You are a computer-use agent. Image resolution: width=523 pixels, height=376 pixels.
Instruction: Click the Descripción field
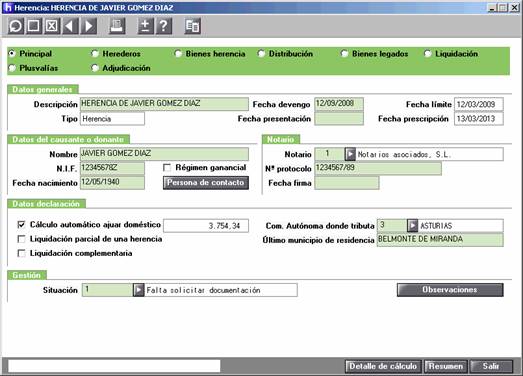(x=164, y=104)
